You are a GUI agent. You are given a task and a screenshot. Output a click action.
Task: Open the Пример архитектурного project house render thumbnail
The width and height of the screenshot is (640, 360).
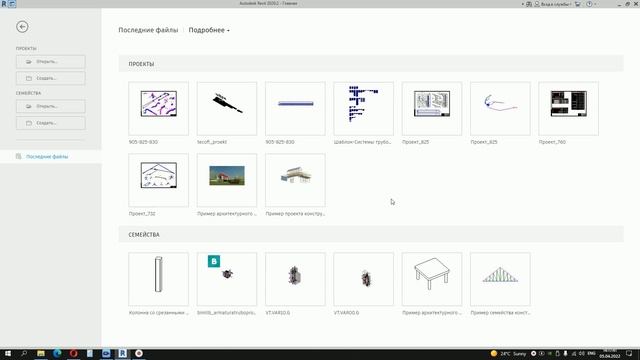(x=227, y=180)
